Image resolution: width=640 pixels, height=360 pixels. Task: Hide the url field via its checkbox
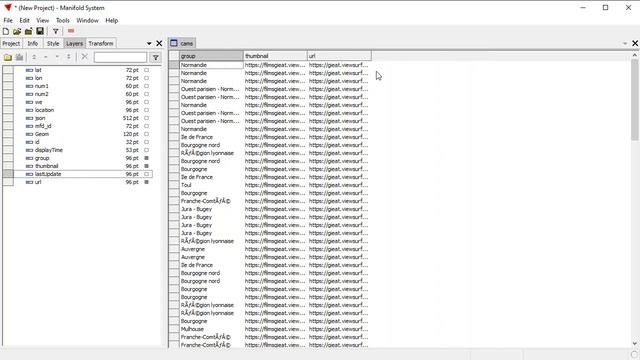(x=146, y=182)
